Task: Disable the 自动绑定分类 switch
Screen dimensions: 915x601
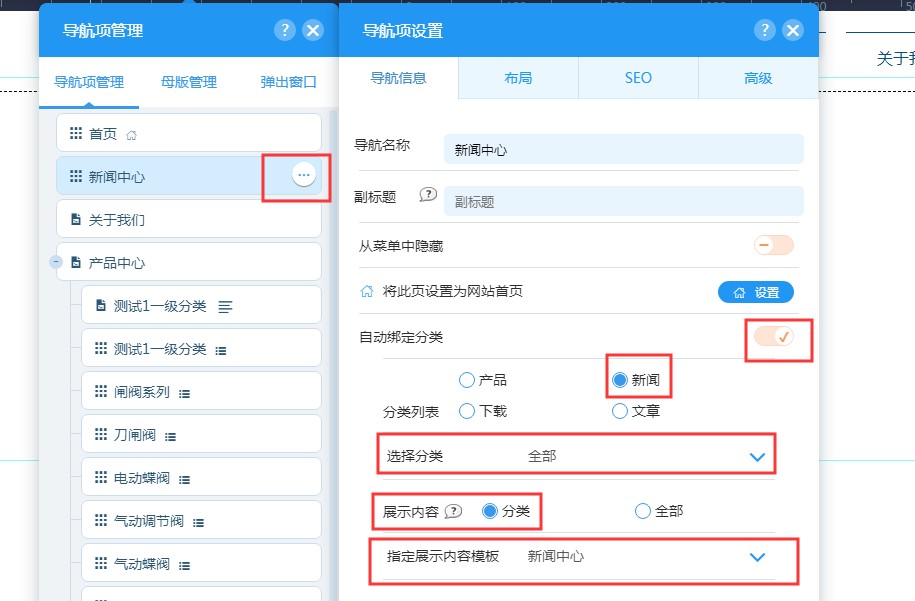Action: coord(774,337)
